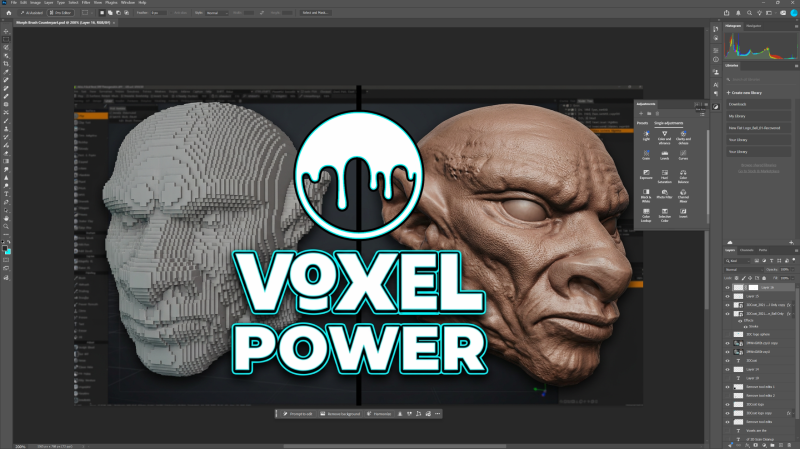Switch to the Paths tab

coord(763,251)
